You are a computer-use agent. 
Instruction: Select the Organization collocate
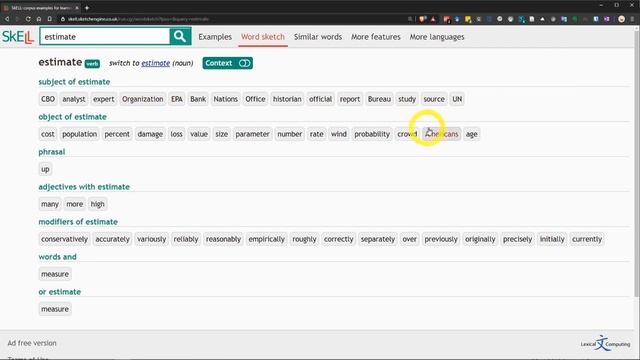[x=142, y=99]
